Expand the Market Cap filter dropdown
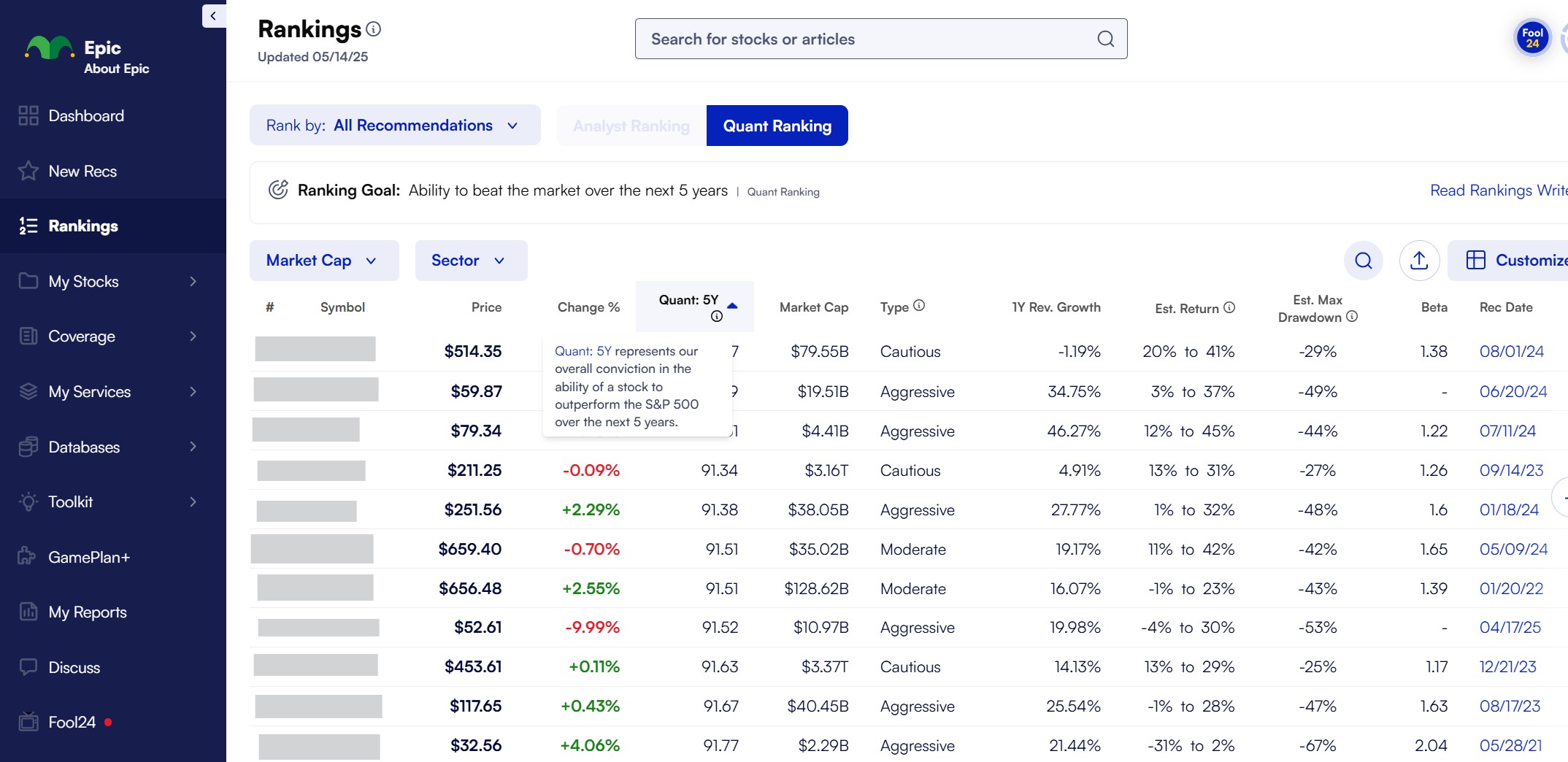Screen dimensions: 1568x762 (x=323, y=261)
